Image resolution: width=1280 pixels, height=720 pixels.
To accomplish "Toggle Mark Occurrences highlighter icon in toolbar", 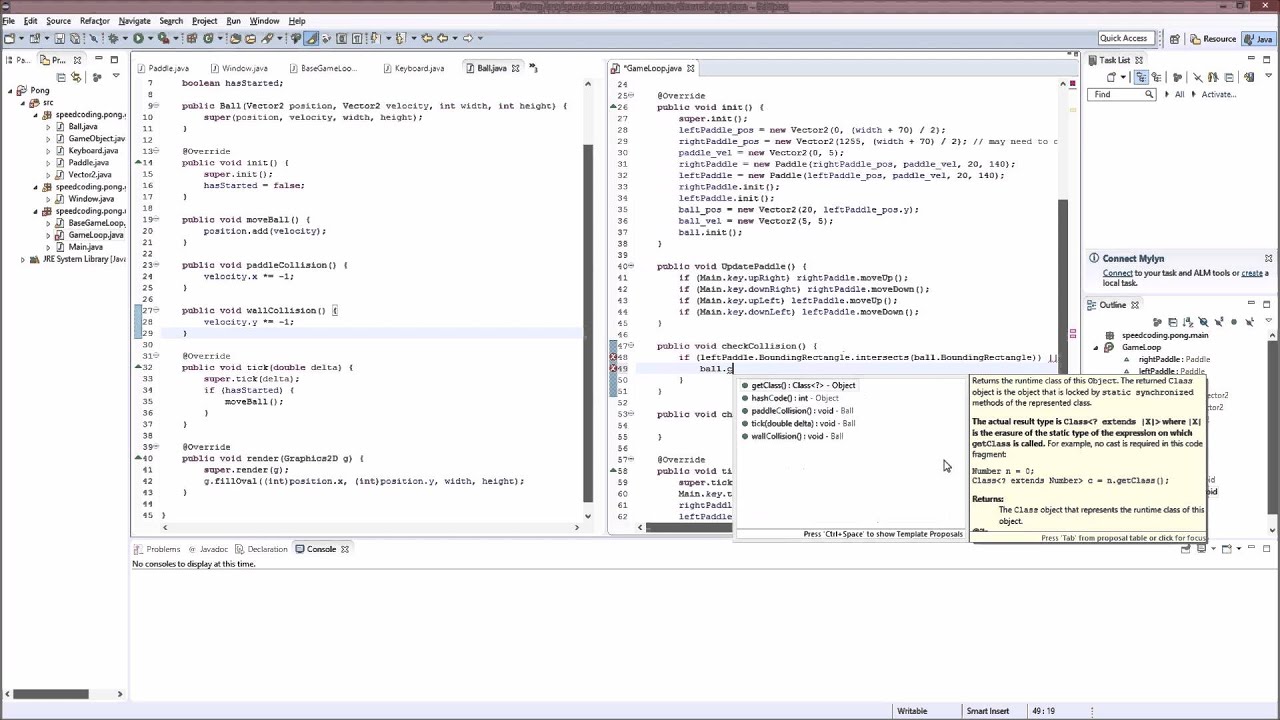I will pyautogui.click(x=311, y=38).
